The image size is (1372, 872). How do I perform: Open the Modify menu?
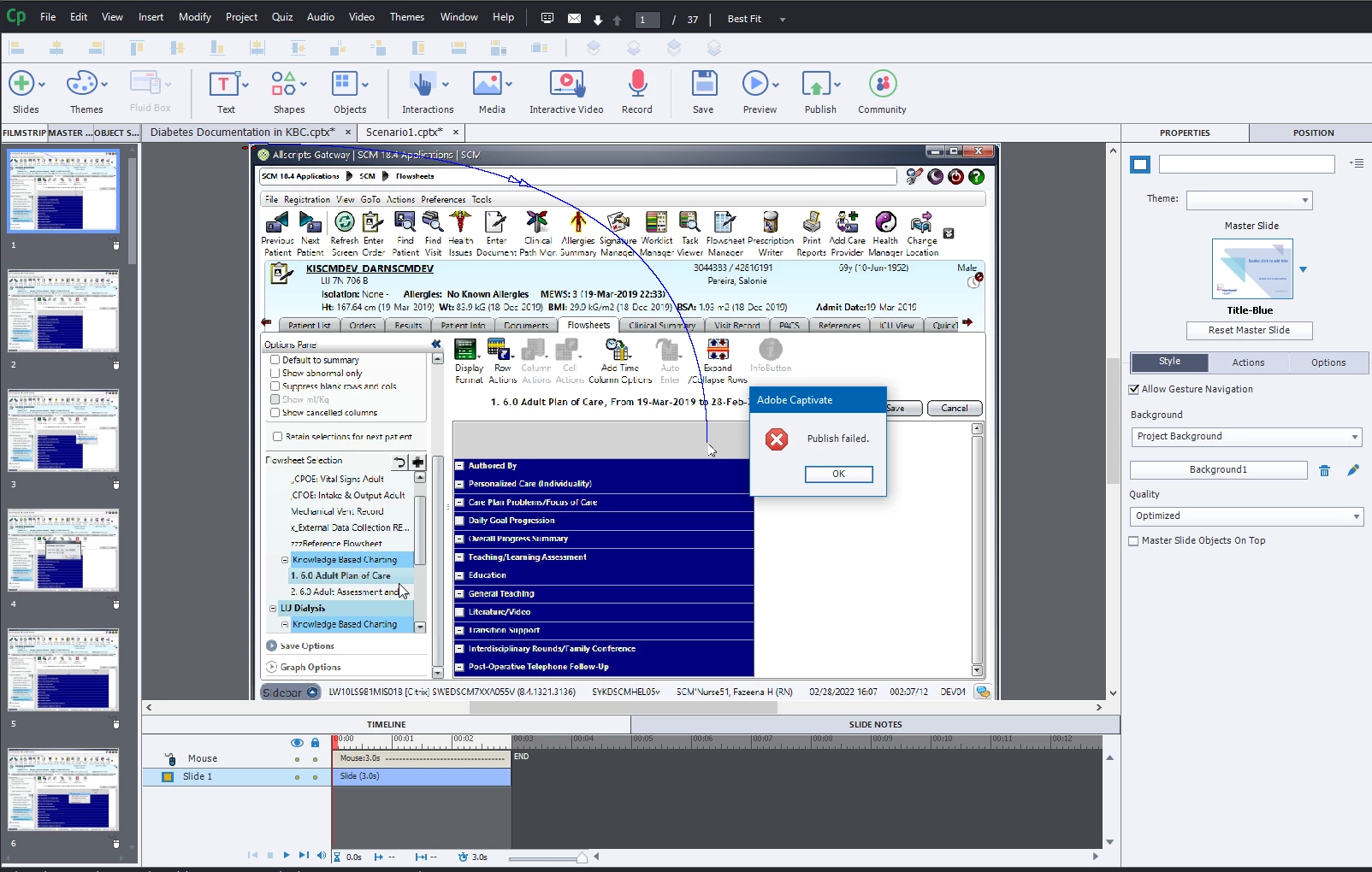pos(195,17)
